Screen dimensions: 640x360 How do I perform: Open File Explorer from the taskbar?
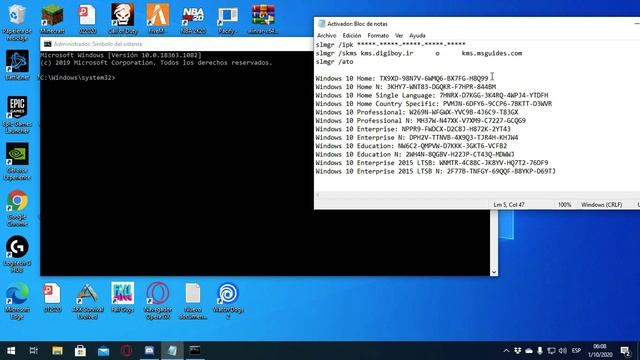pos(57,351)
